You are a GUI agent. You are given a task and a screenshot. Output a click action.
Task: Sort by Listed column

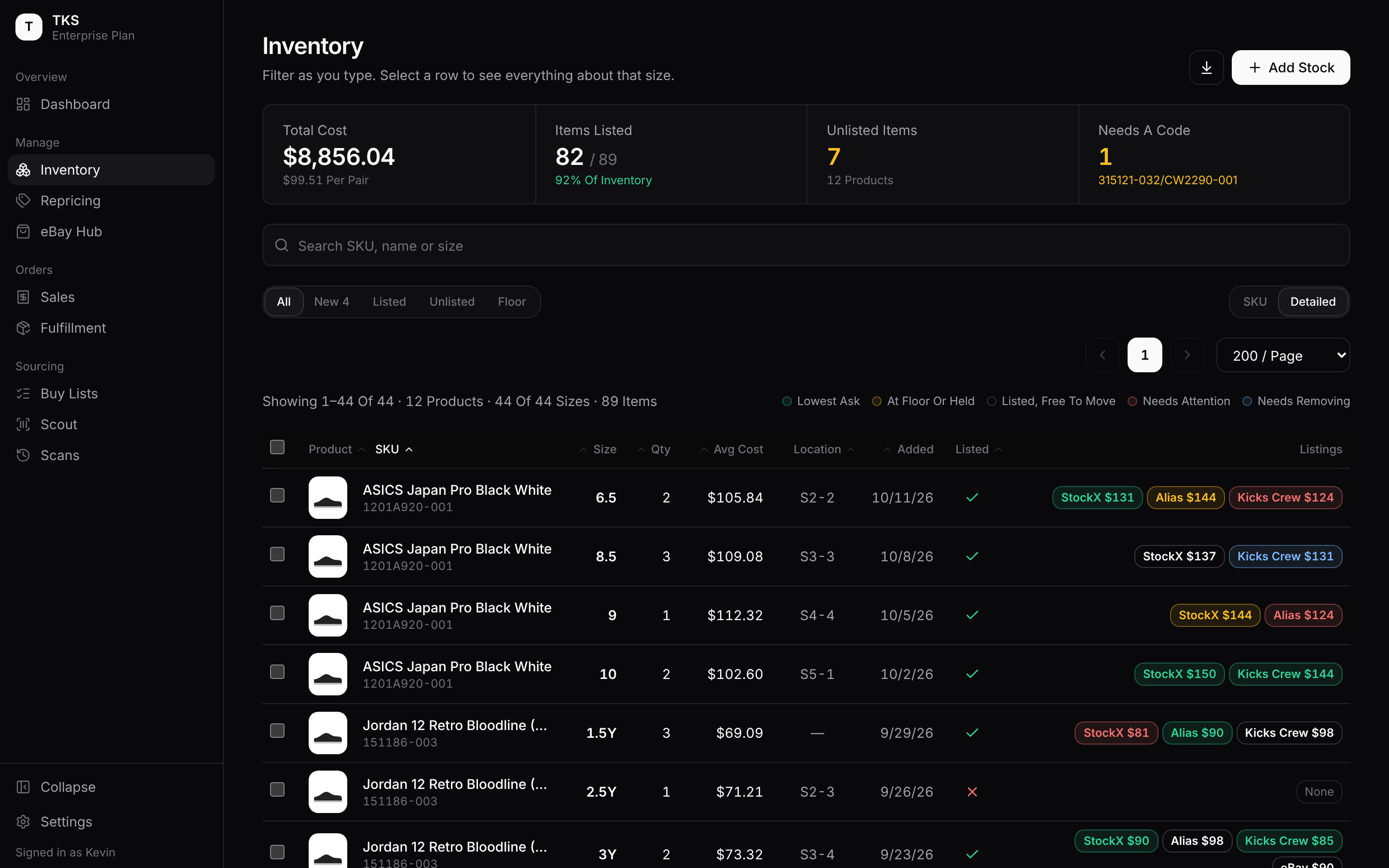tap(978, 449)
